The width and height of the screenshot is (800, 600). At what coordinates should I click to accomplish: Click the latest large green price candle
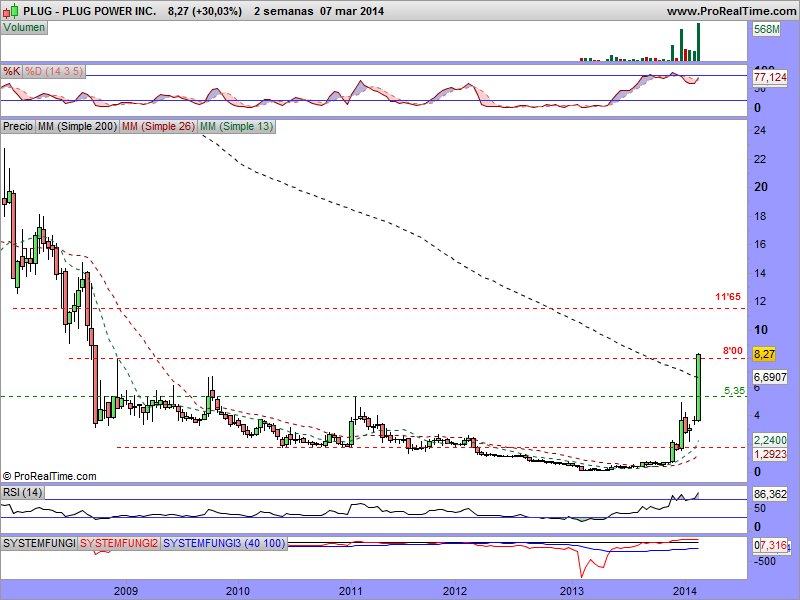698,387
